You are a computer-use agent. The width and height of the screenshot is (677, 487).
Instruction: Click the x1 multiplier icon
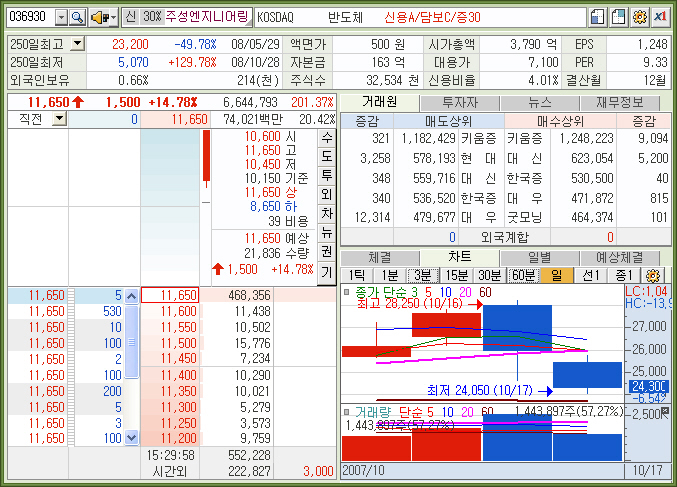coord(661,17)
